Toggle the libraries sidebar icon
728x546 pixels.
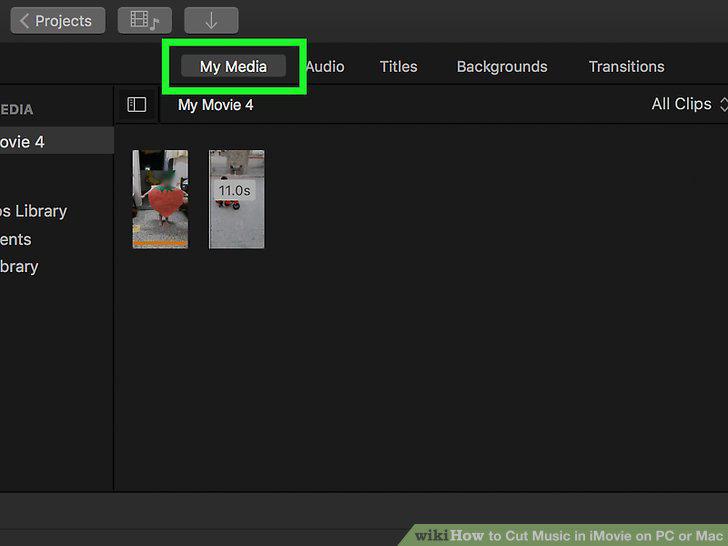click(137, 104)
